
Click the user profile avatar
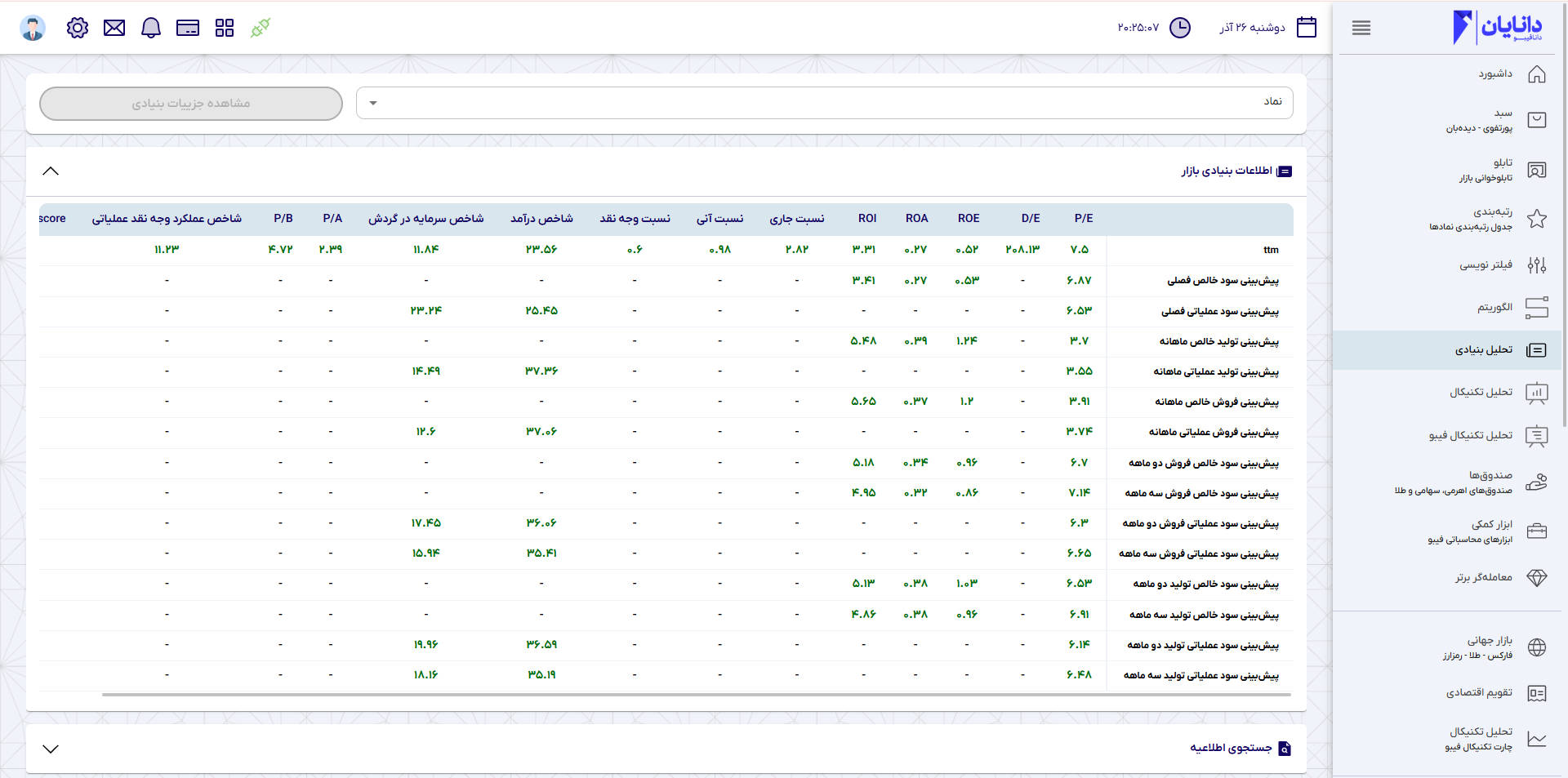(x=33, y=28)
